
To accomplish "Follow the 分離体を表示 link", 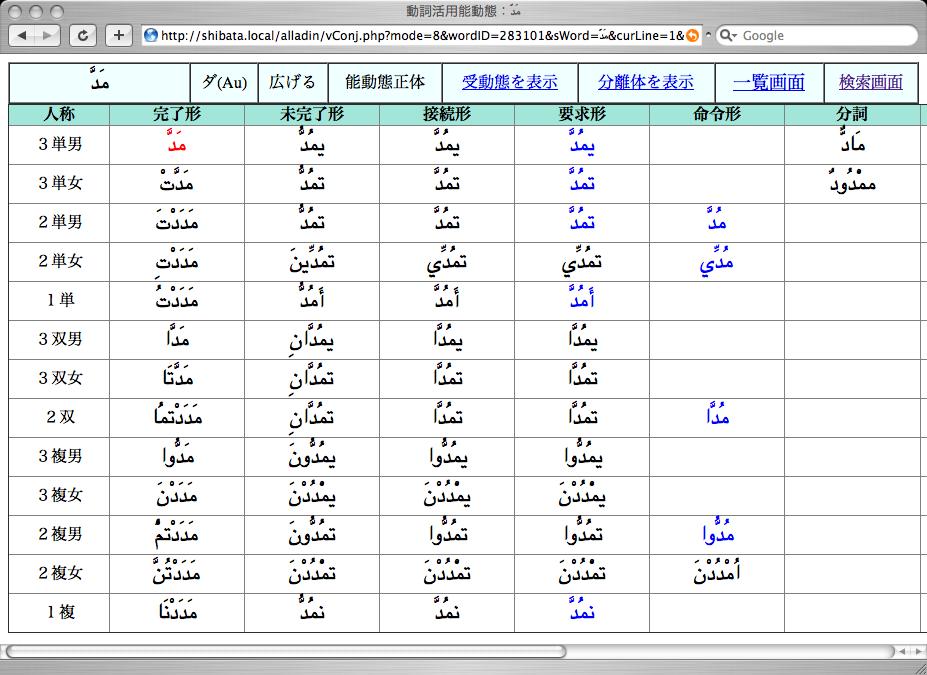I will click(646, 82).
